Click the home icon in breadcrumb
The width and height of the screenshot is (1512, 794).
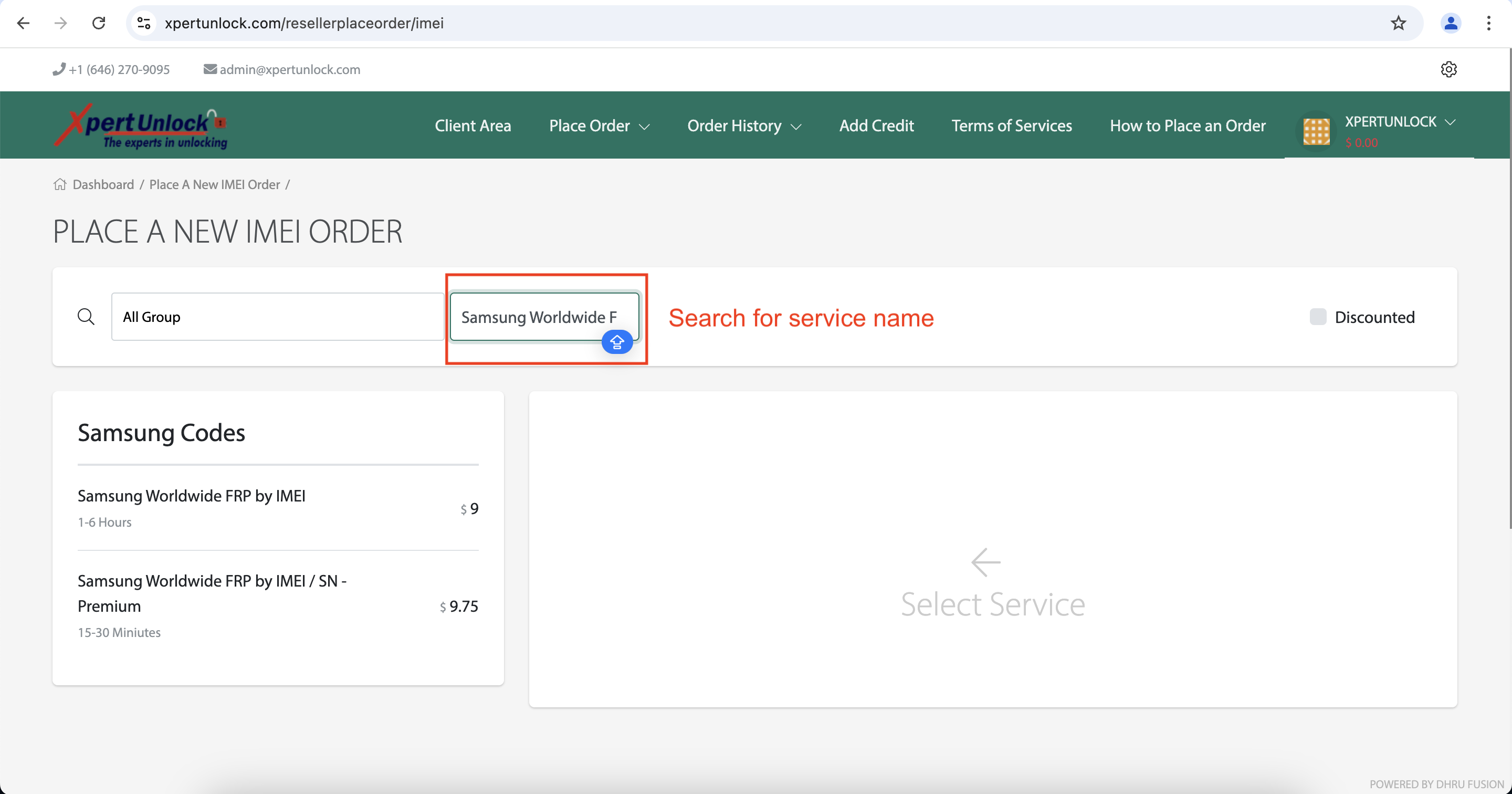tap(60, 184)
